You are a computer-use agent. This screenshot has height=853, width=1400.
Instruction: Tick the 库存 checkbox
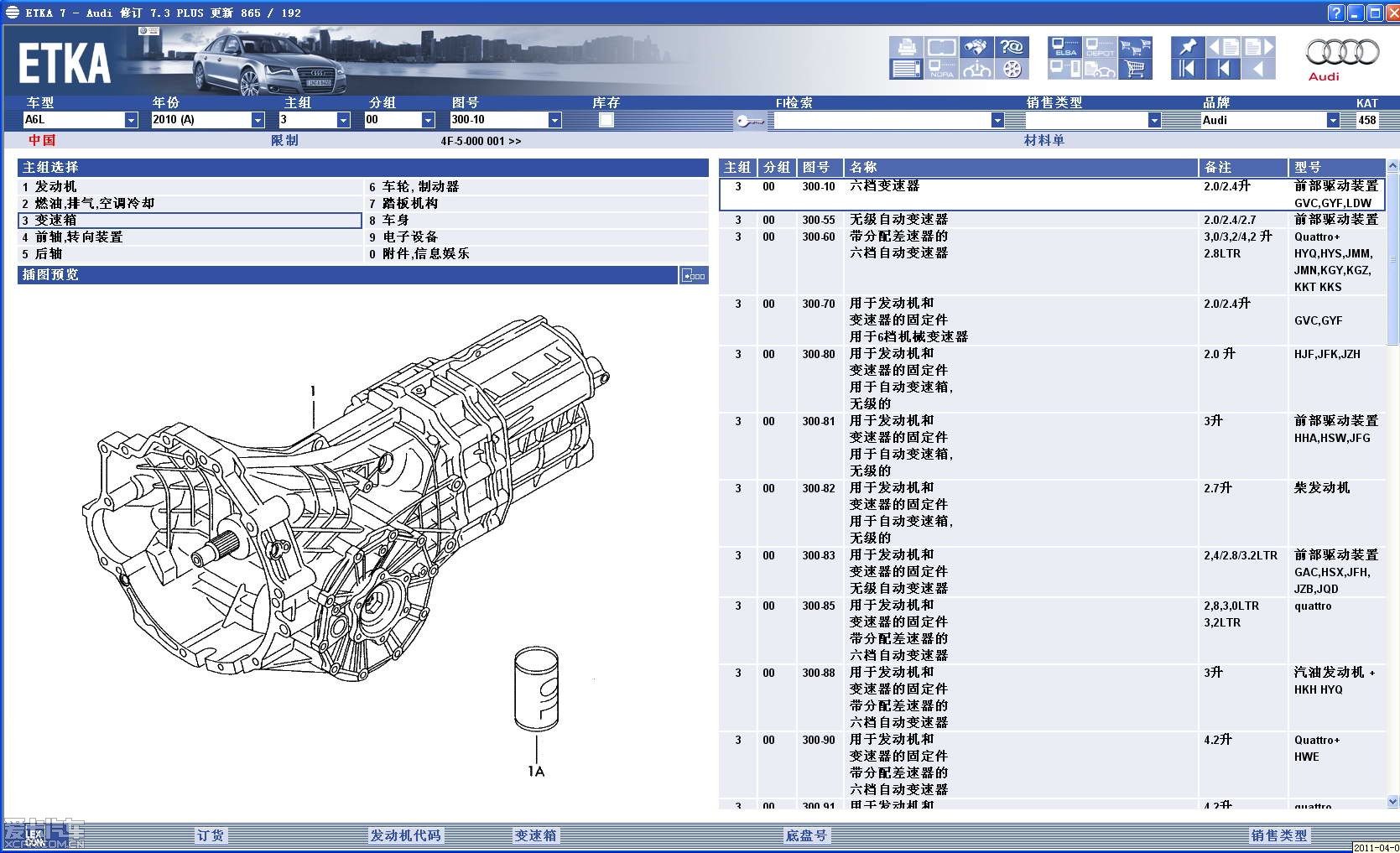click(606, 120)
